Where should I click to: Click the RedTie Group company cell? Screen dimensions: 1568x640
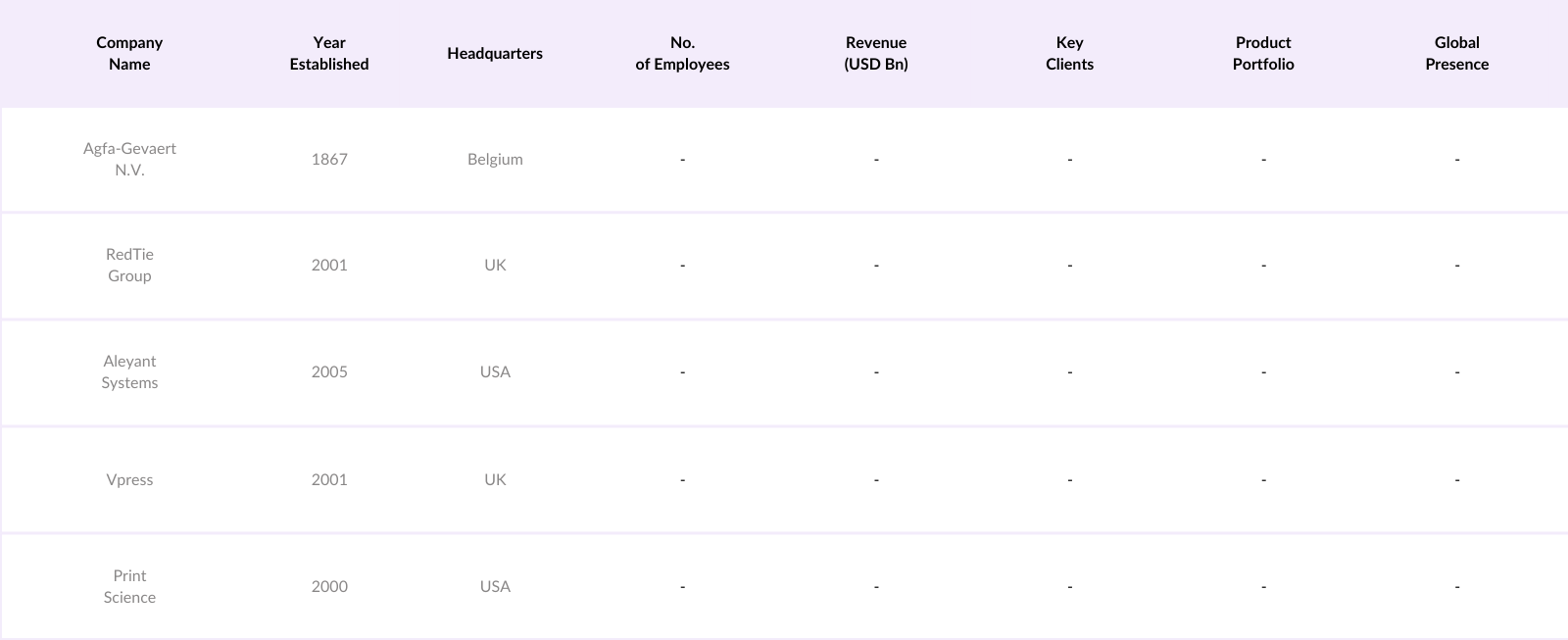129,265
